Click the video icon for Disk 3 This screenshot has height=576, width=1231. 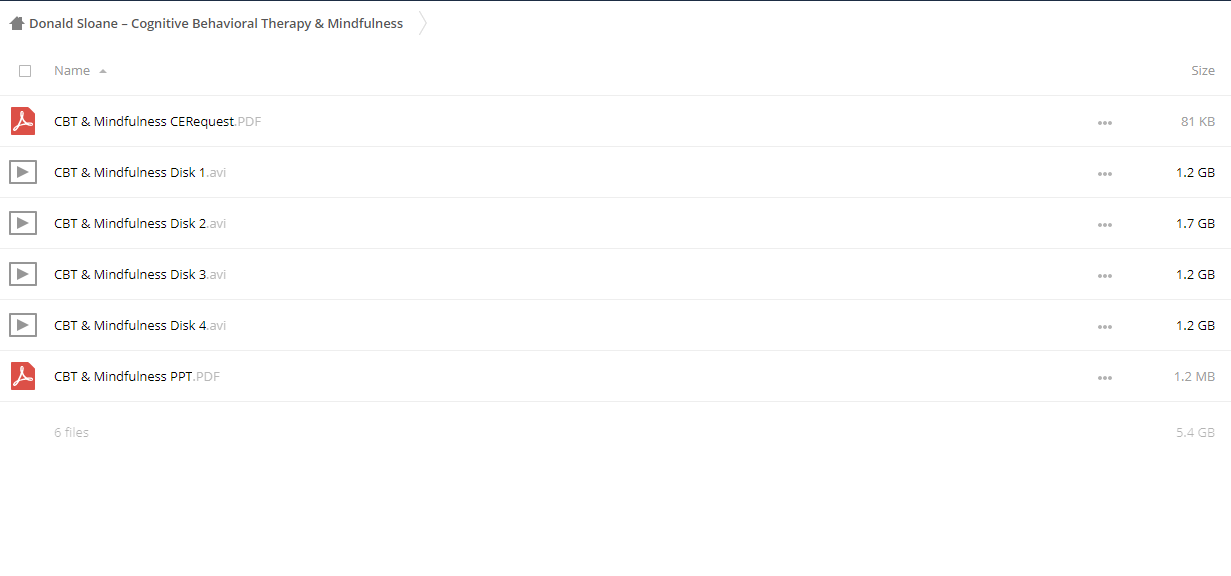[23, 274]
